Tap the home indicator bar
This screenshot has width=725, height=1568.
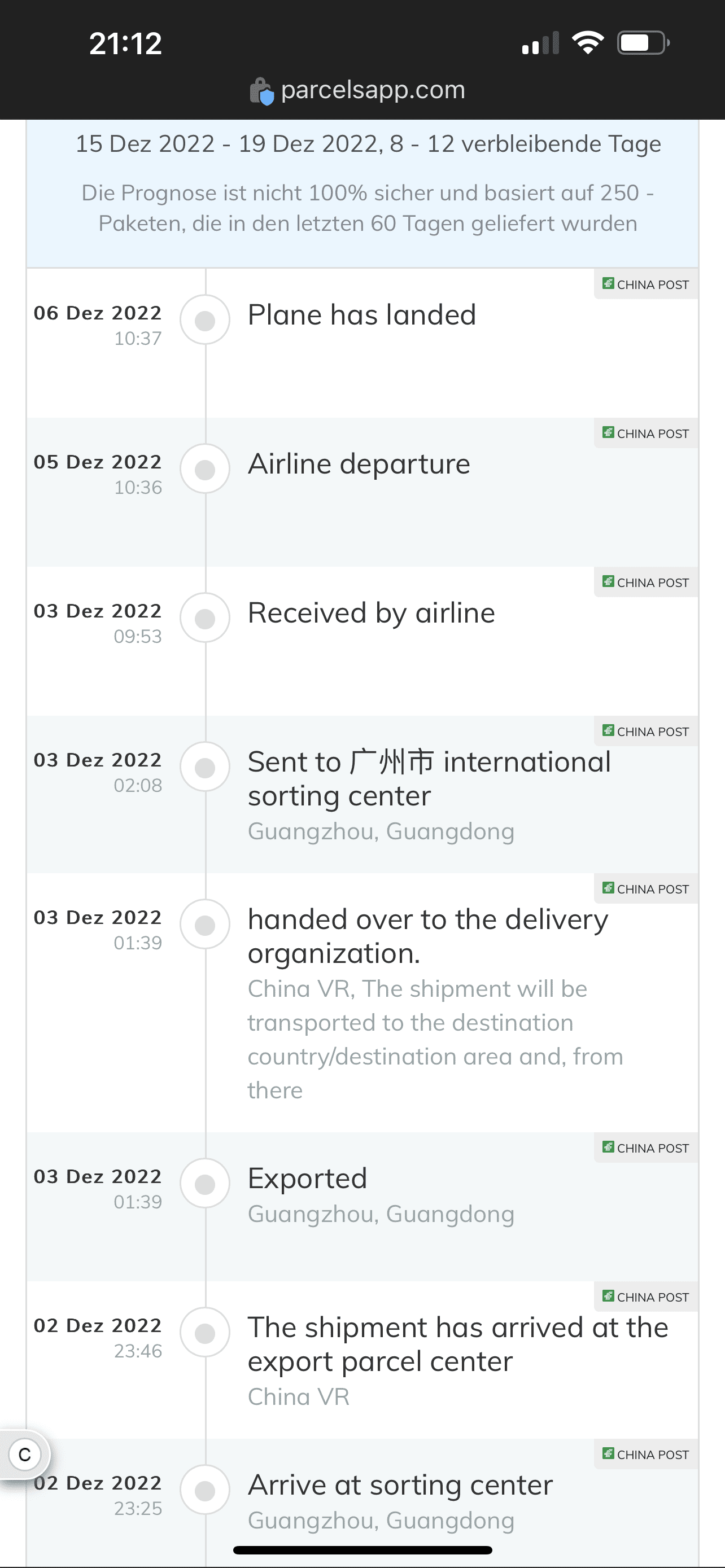[x=363, y=1550]
